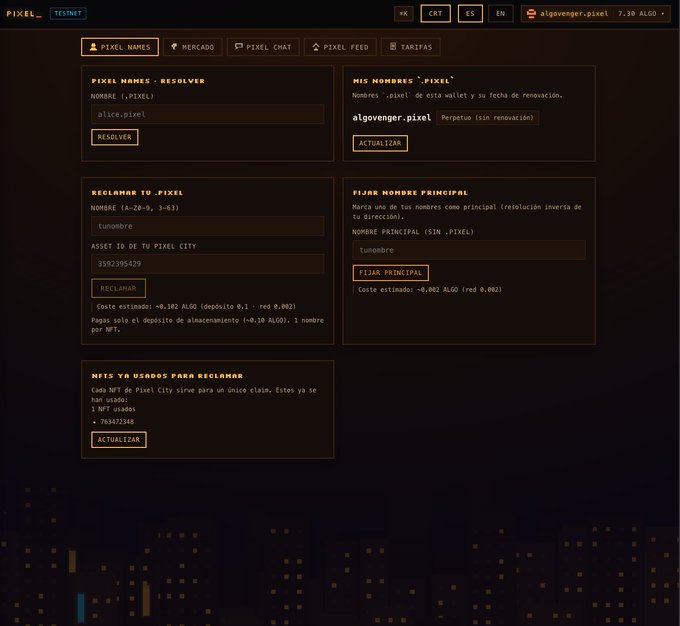Switch to the Pixel Feed tab
Screen dimensions: 680x626
point(340,47)
